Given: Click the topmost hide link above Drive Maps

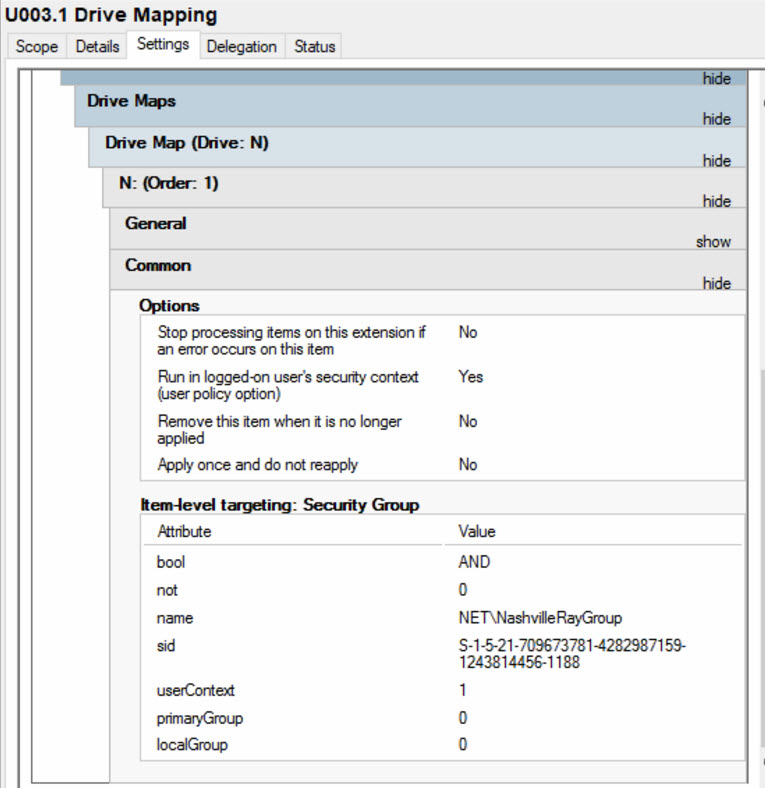Looking at the screenshot, I should point(716,79).
